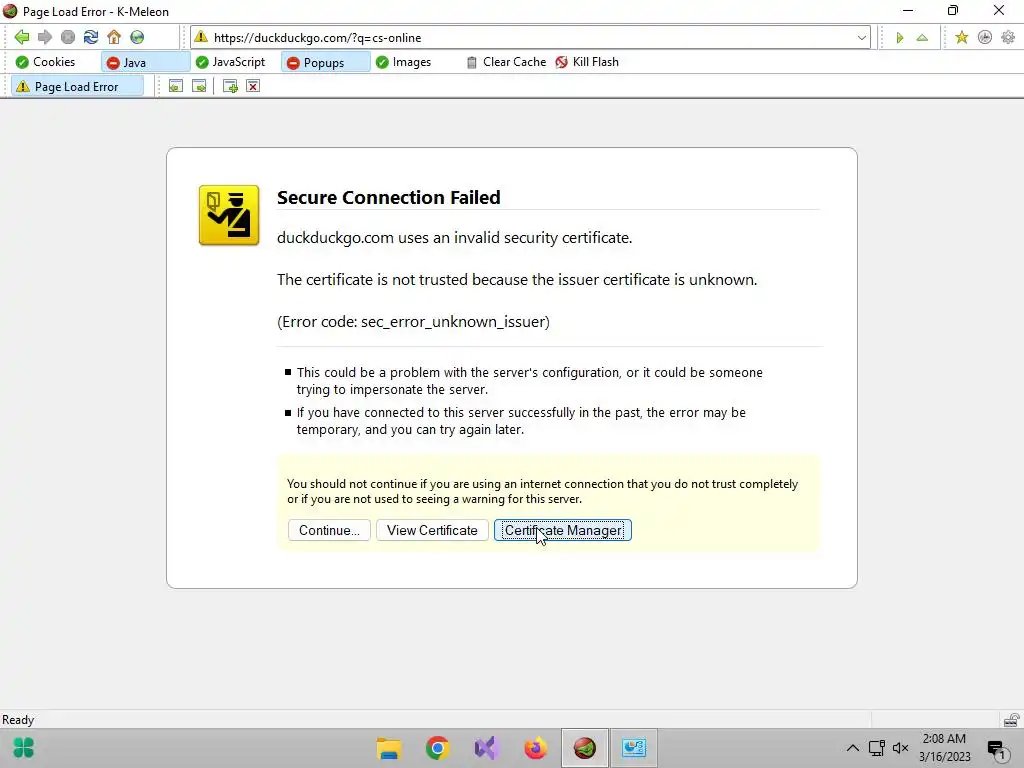Launch Chrome from the taskbar
The image size is (1024, 768).
tap(438, 748)
